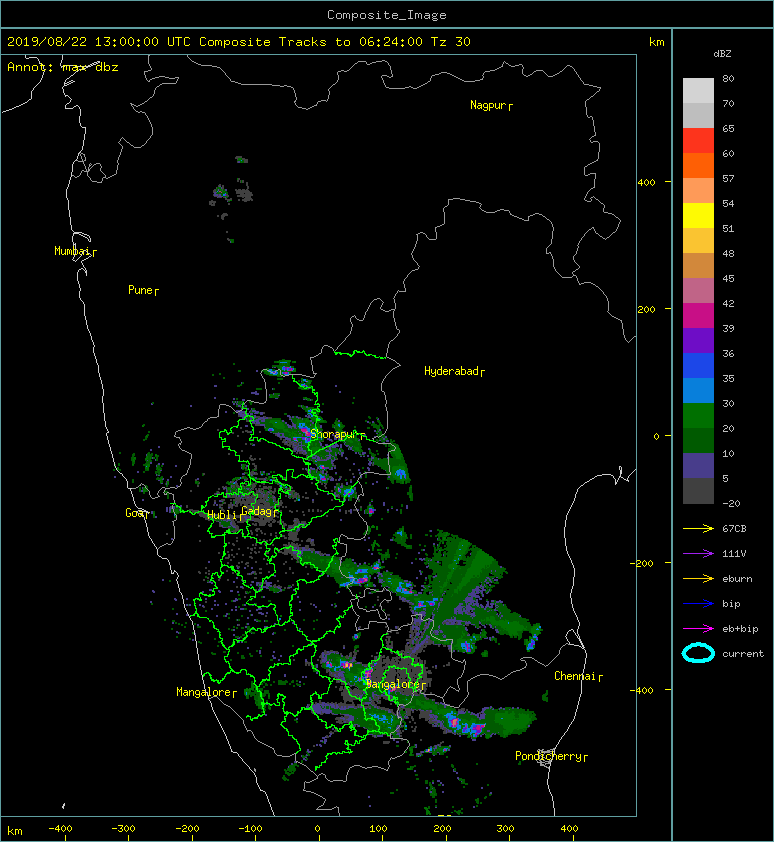Click the magenta eb+bip legend arrow

point(698,628)
